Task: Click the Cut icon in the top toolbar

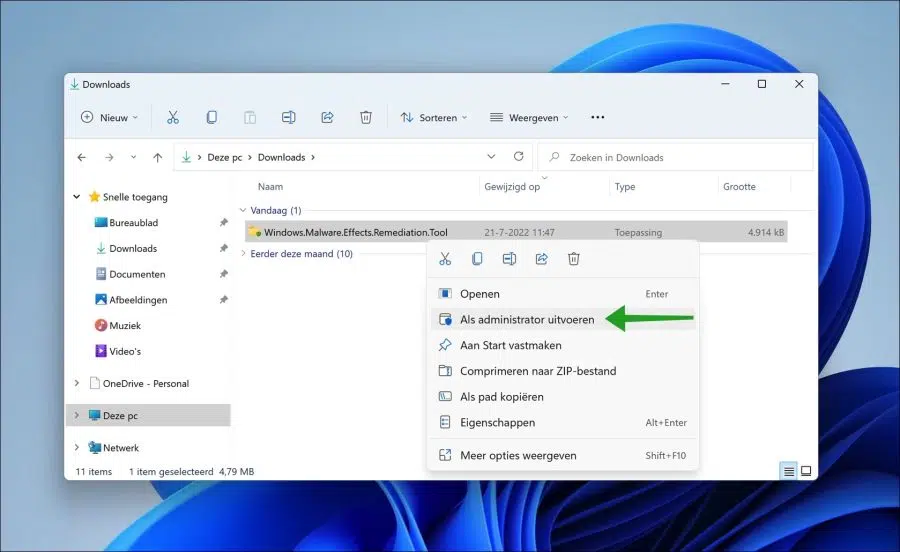Action: pos(173,118)
